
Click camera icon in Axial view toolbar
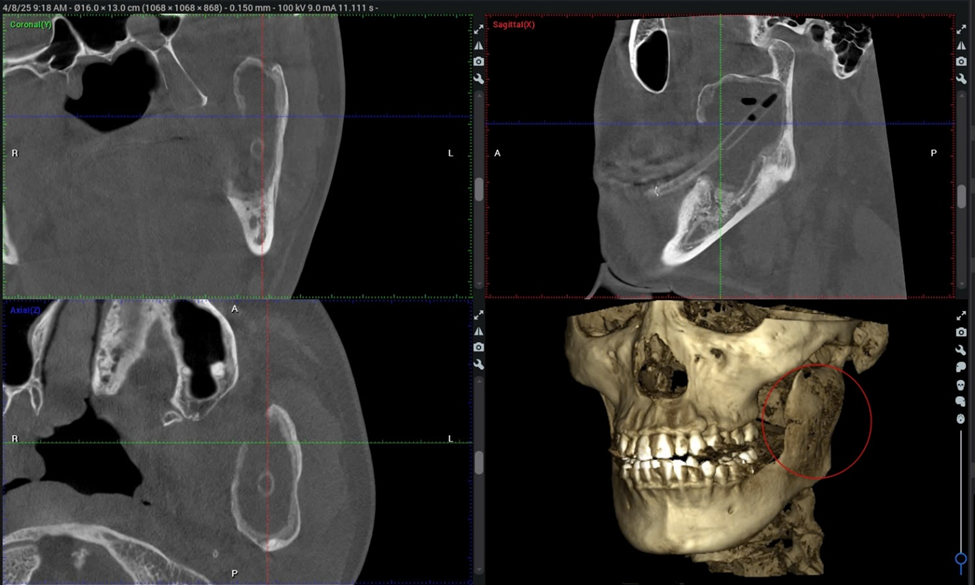coord(479,347)
